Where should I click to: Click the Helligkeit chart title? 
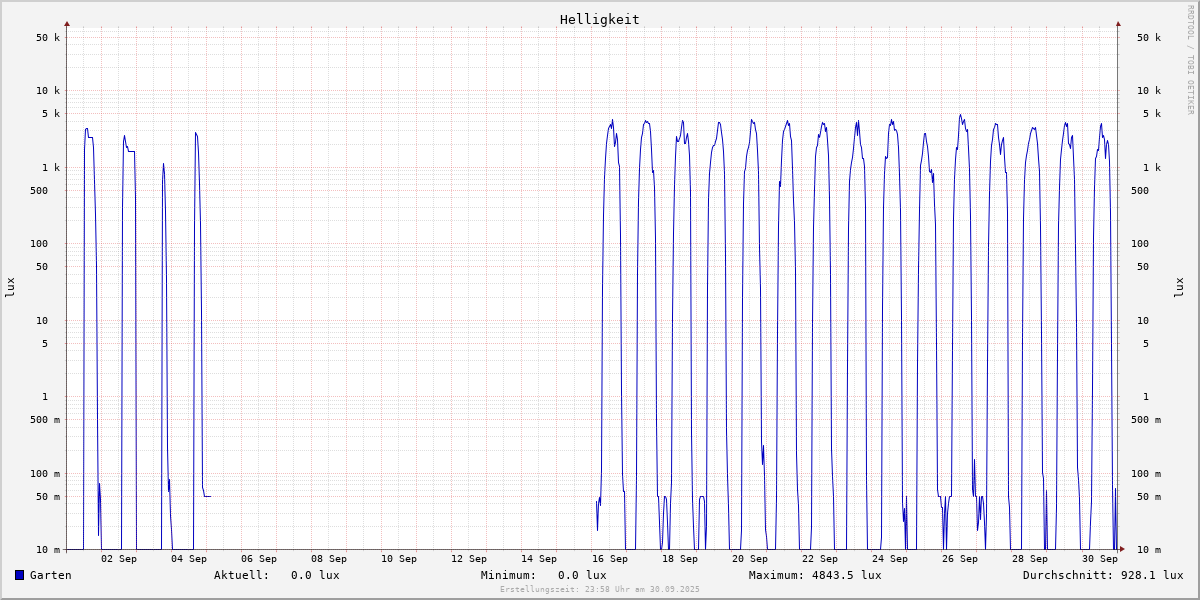pos(599,19)
